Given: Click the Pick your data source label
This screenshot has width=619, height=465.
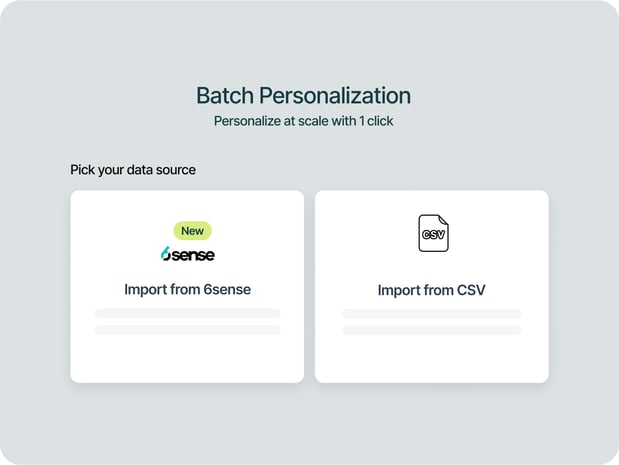Looking at the screenshot, I should point(133,170).
